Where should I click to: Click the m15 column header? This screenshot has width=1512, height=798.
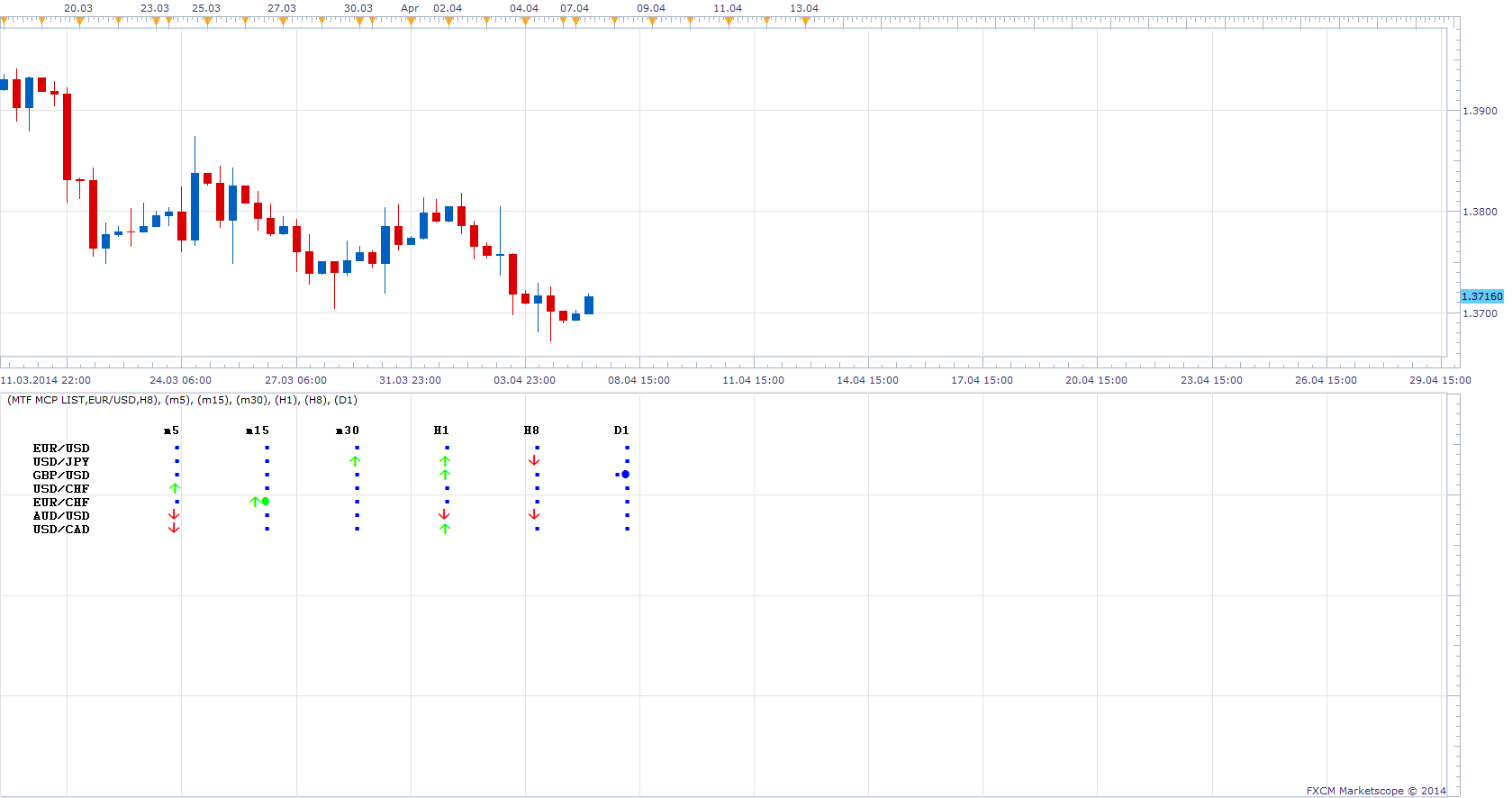tap(258, 431)
